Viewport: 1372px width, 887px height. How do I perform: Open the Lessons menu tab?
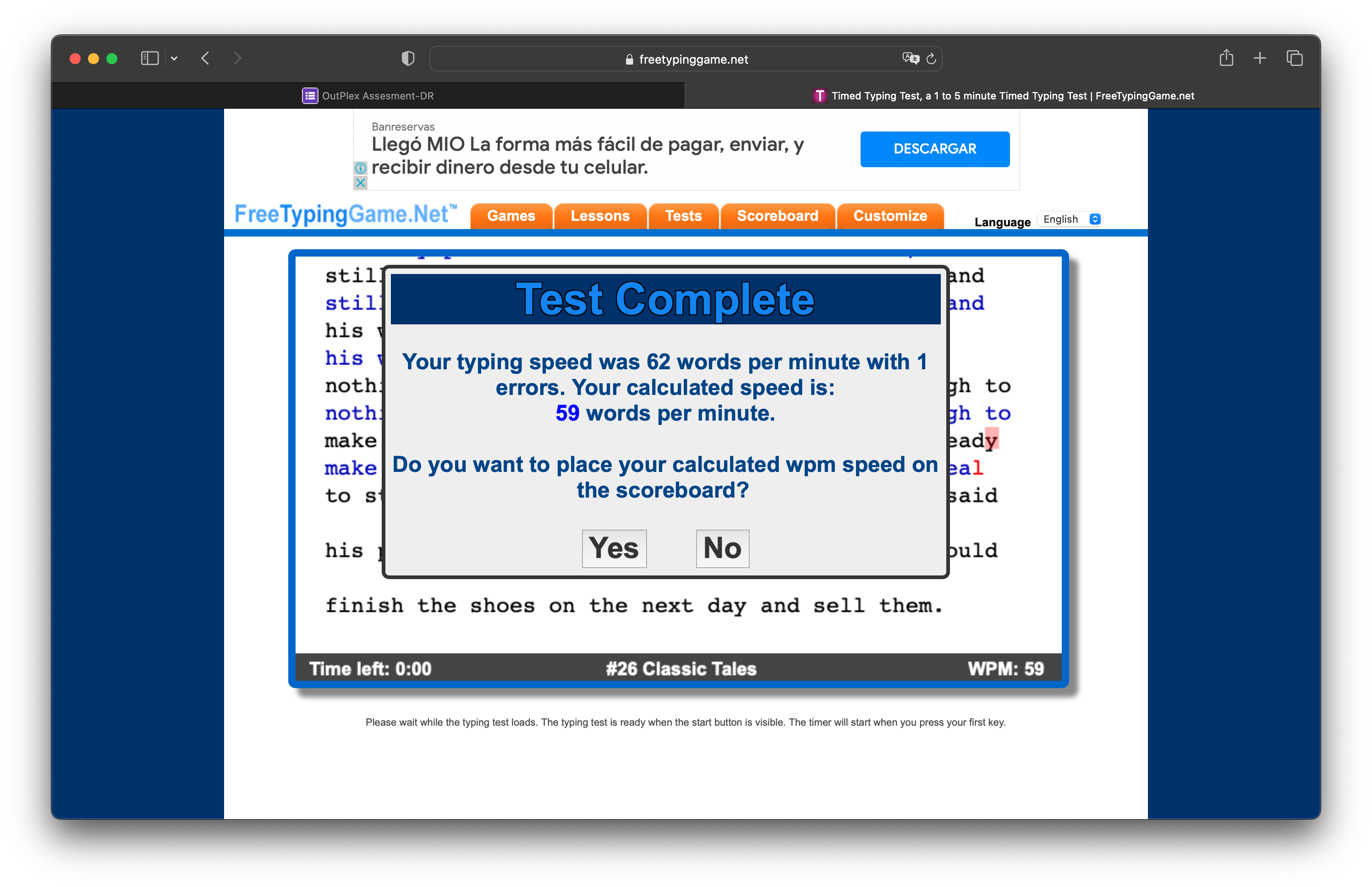coord(600,216)
